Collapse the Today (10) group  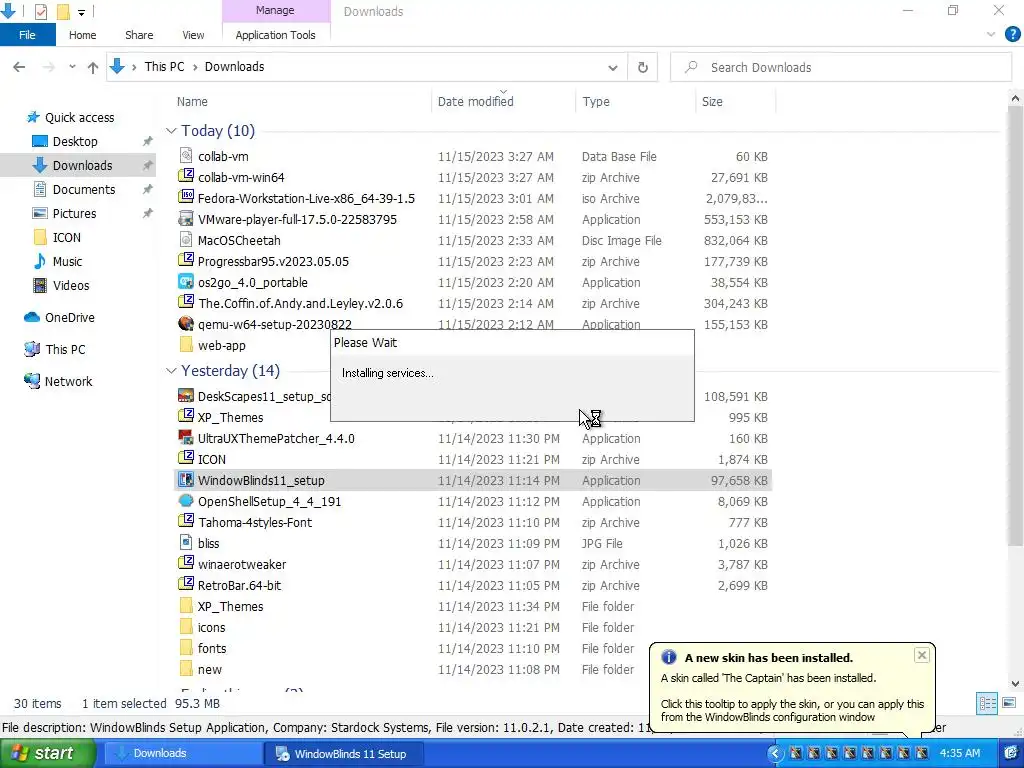171,131
